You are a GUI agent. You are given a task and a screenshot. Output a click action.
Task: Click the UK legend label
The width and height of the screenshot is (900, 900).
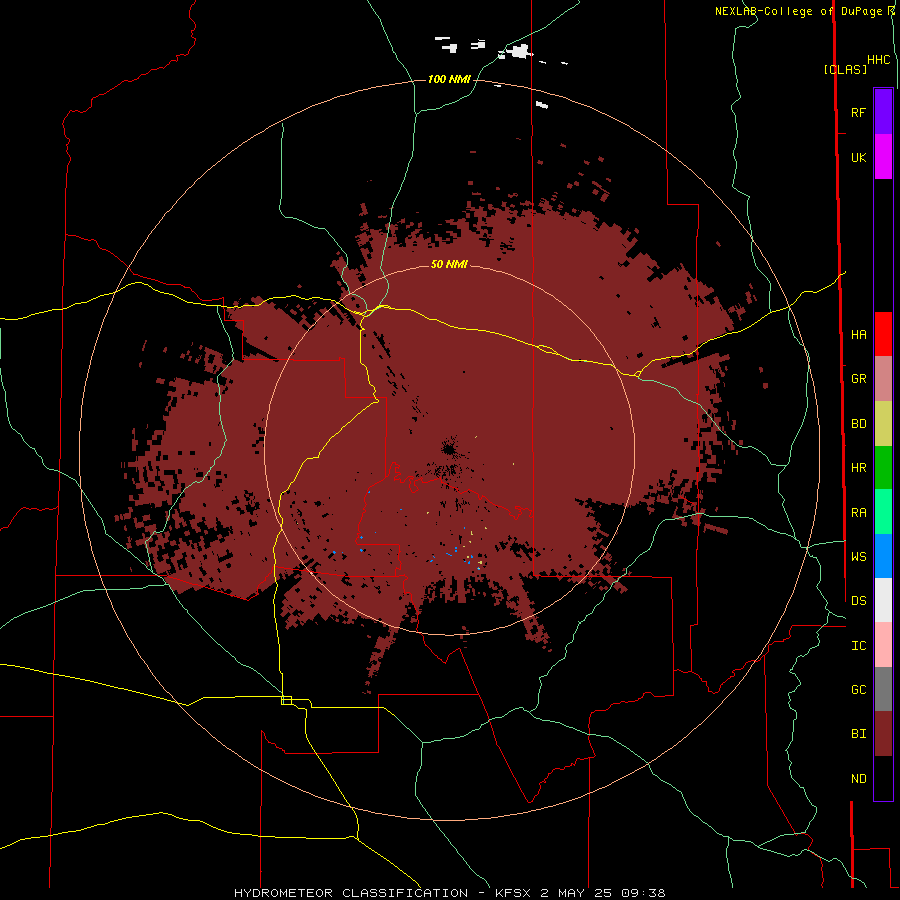click(x=858, y=157)
